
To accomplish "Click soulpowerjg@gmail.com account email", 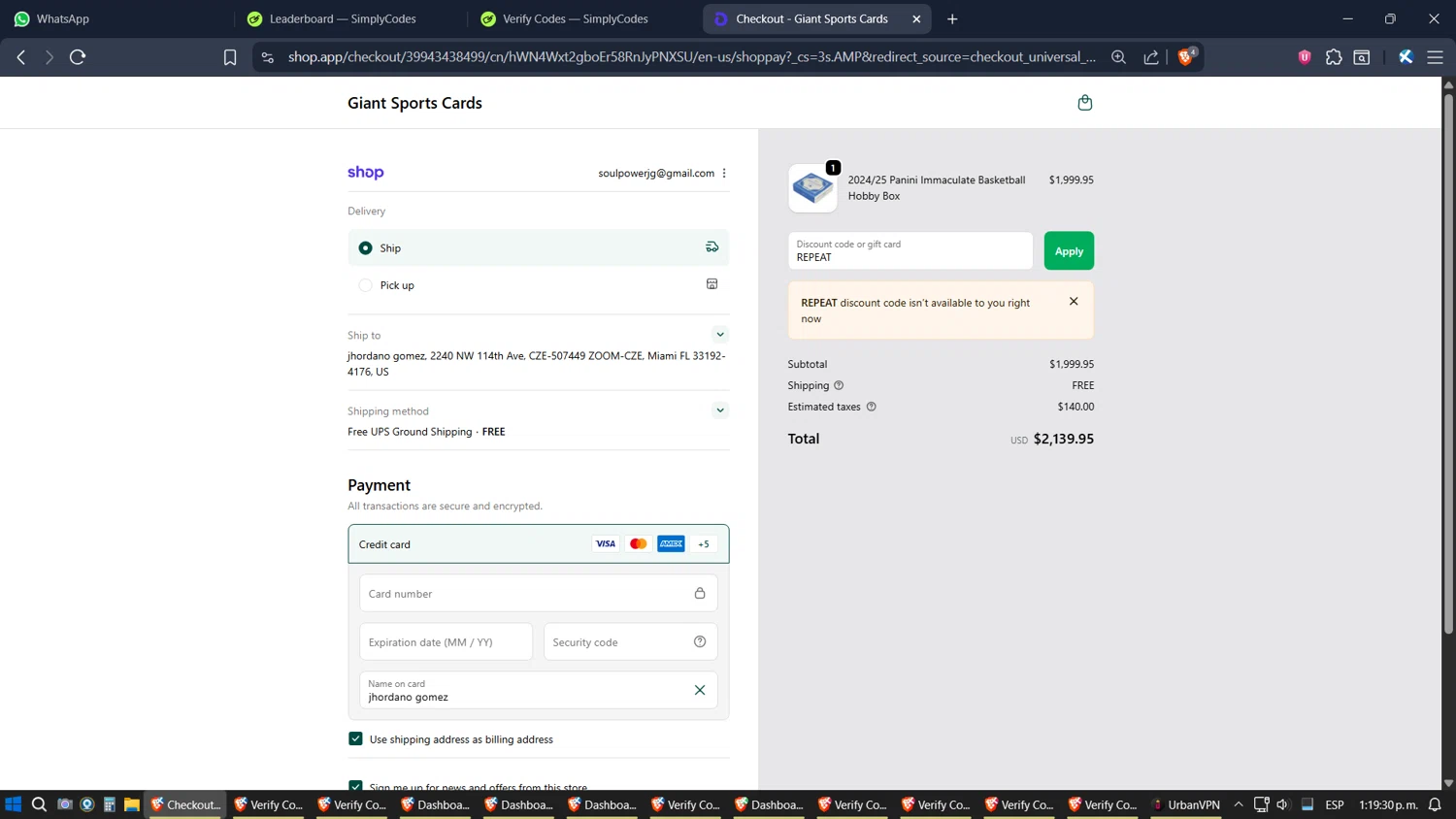I will pyautogui.click(x=656, y=173).
